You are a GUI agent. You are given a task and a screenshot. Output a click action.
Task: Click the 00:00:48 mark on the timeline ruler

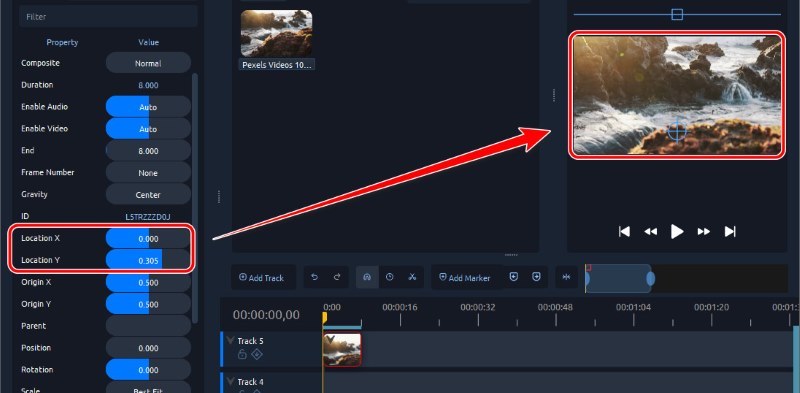(x=555, y=307)
